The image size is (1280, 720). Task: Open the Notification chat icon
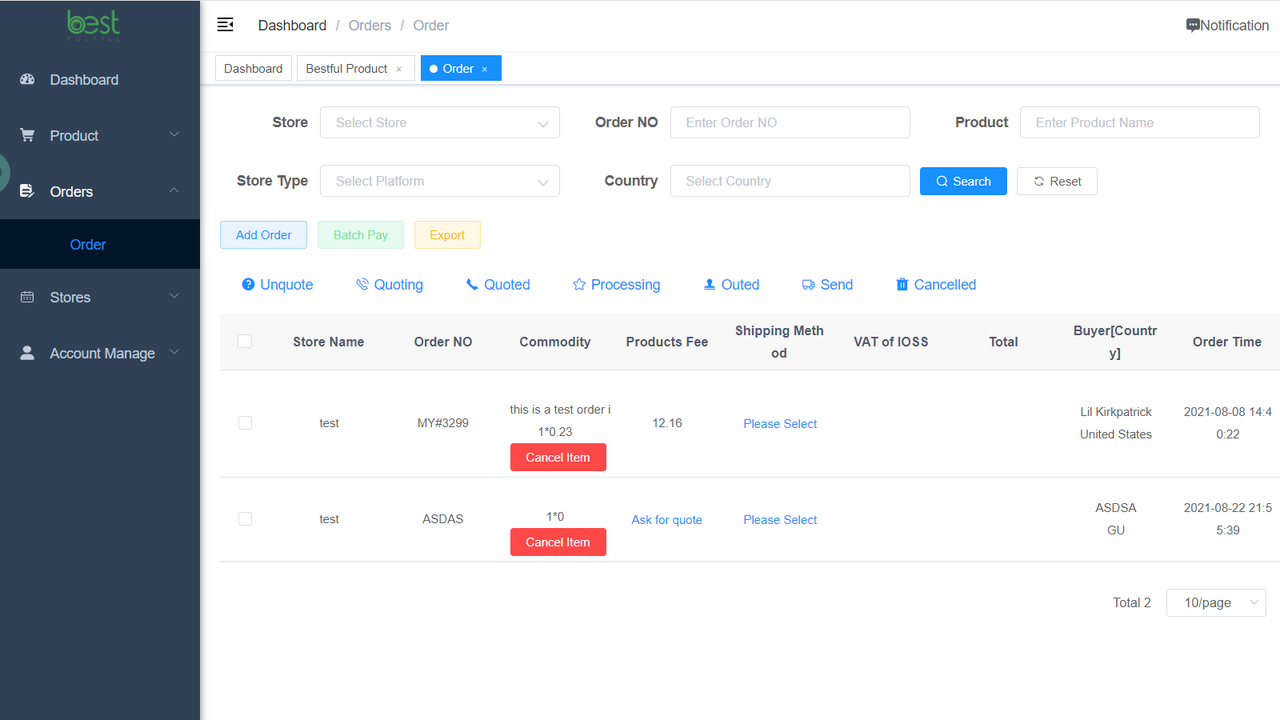pyautogui.click(x=1193, y=26)
